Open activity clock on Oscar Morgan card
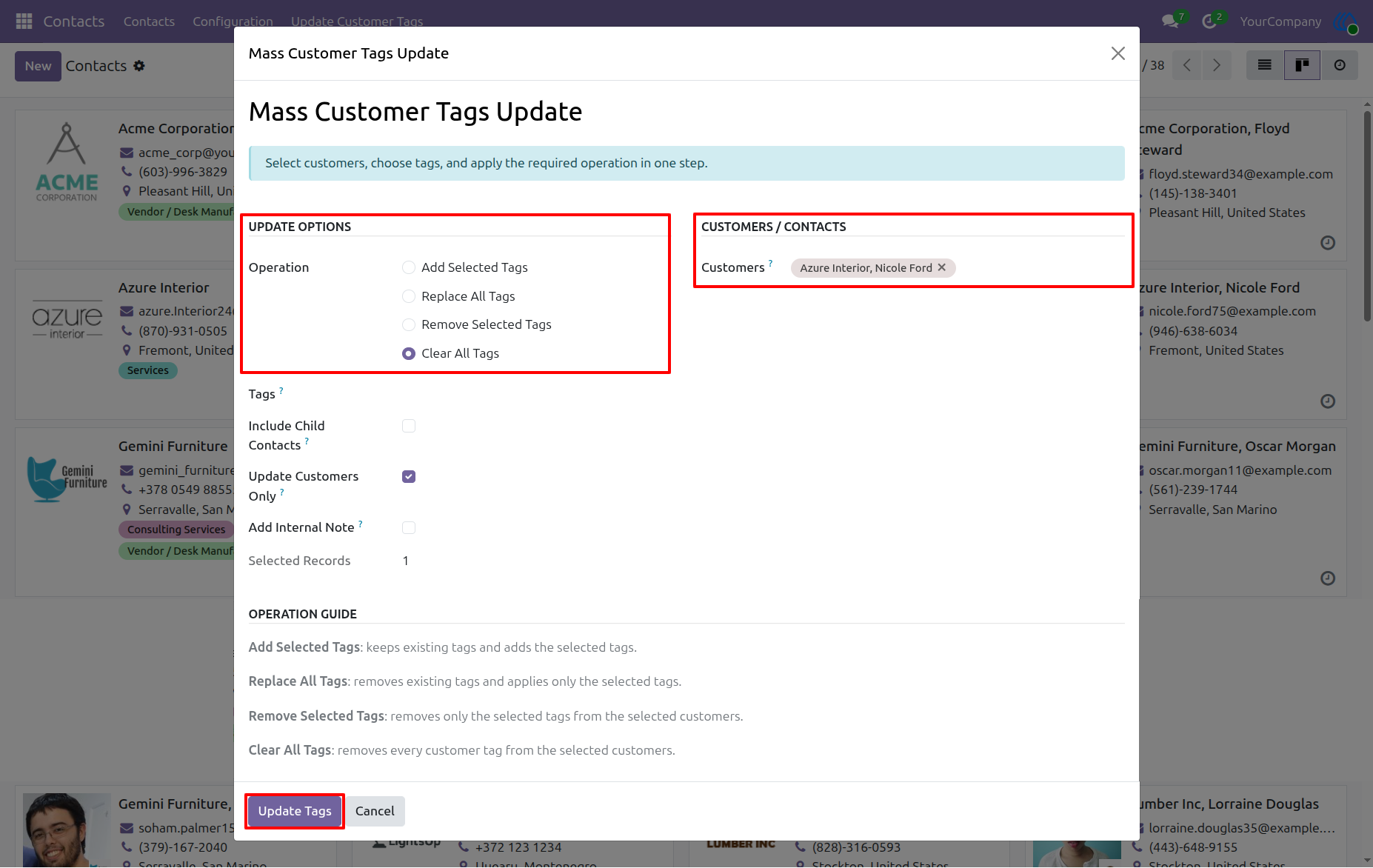 click(1328, 578)
